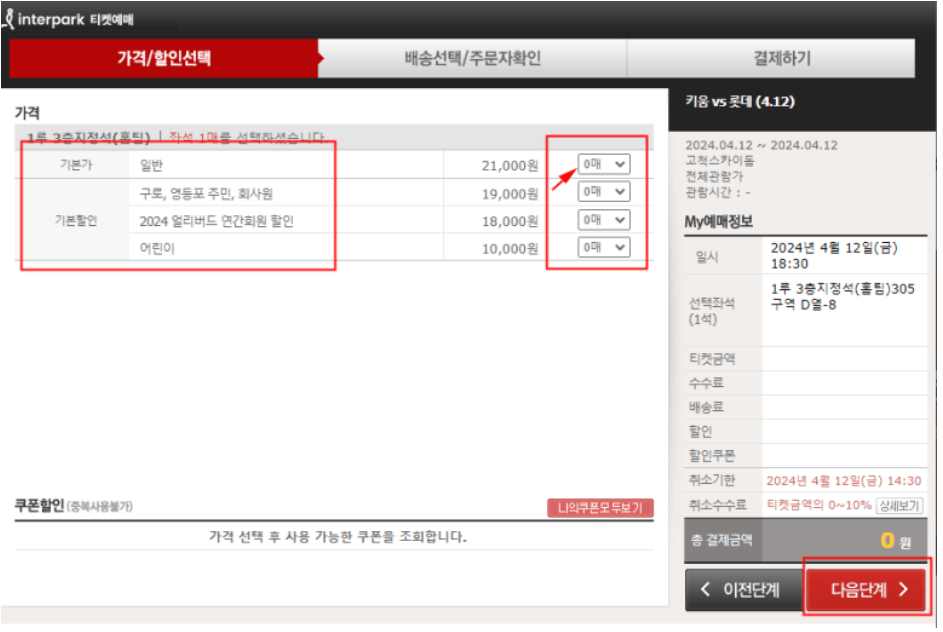The image size is (943, 632).
Task: Click the 가격 section heading
Action: (x=27, y=113)
